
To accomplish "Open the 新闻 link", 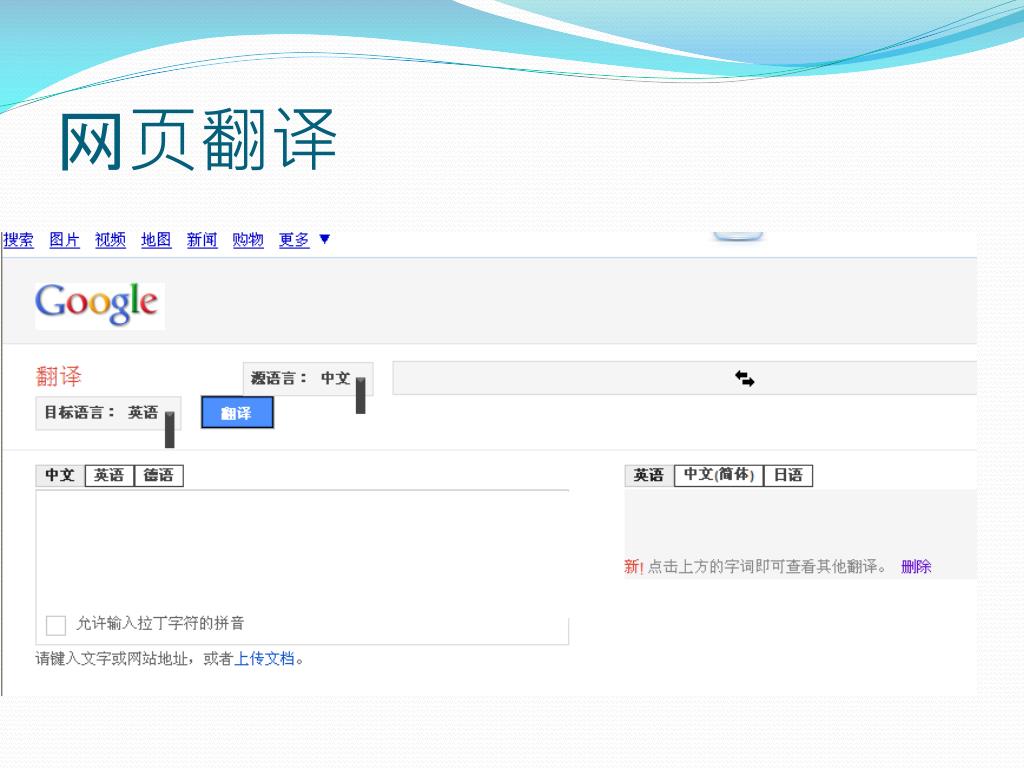I will (202, 240).
